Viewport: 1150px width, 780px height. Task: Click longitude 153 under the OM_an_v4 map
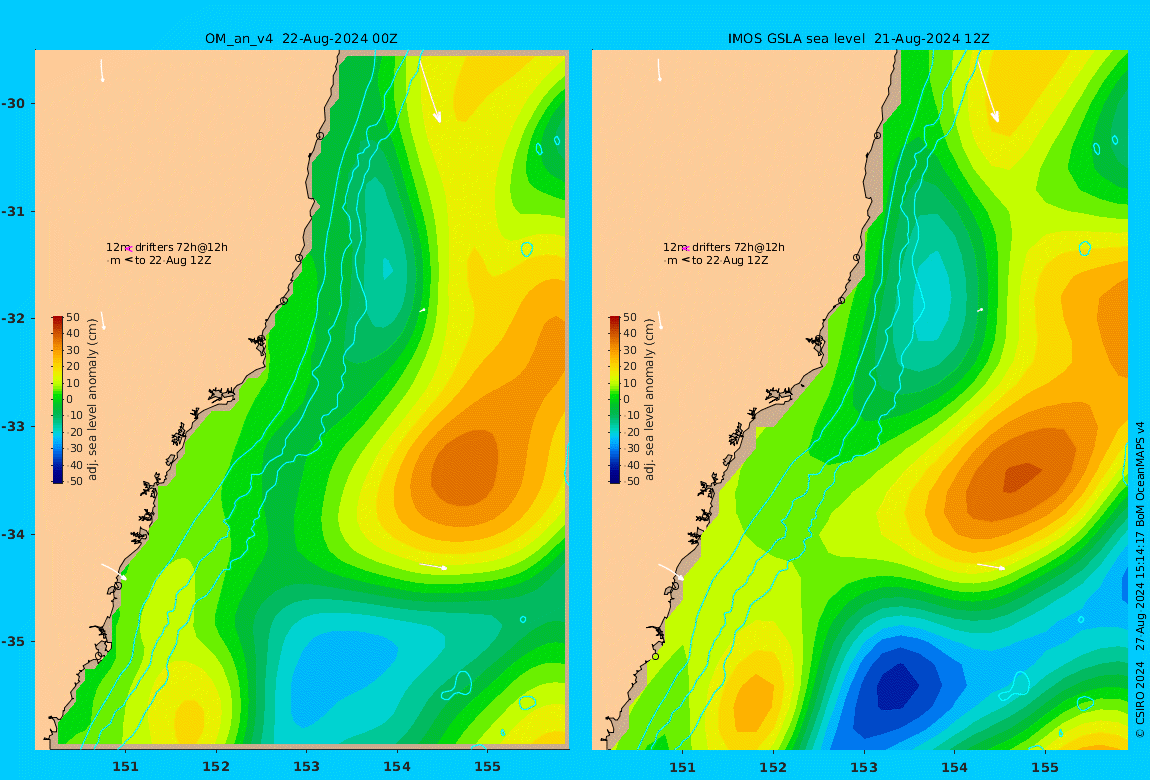(307, 767)
